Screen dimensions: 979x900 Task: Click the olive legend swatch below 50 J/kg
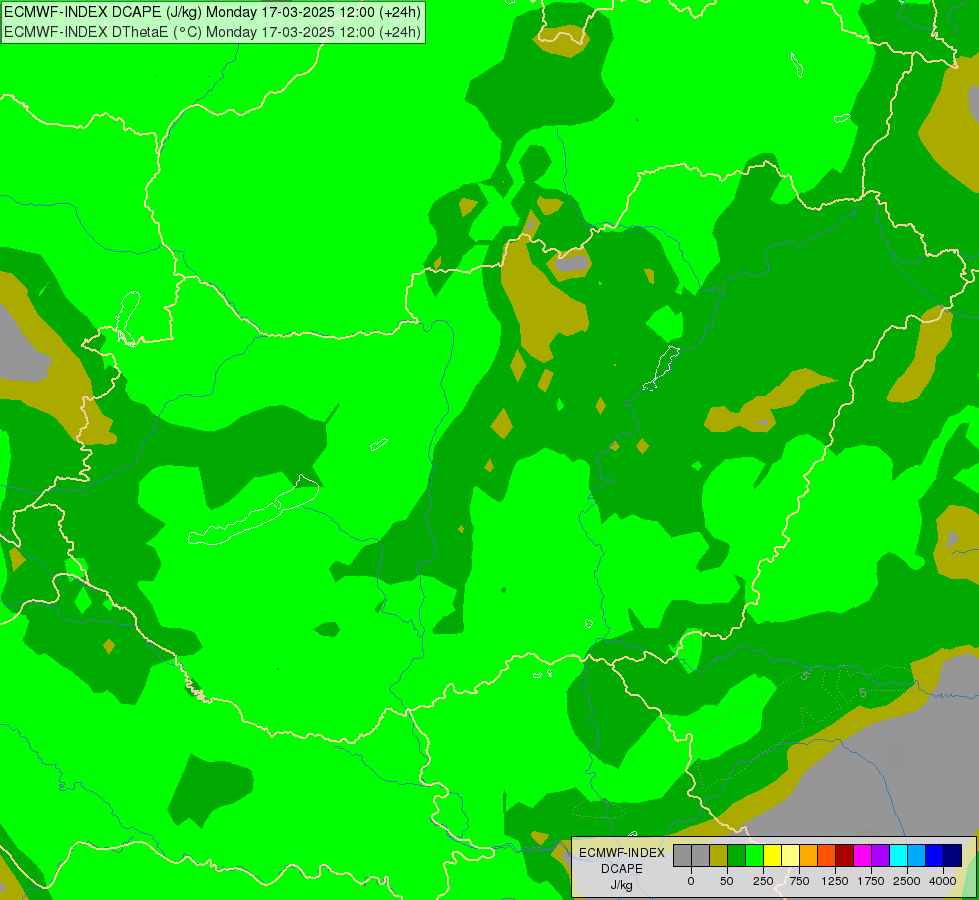tap(719, 855)
